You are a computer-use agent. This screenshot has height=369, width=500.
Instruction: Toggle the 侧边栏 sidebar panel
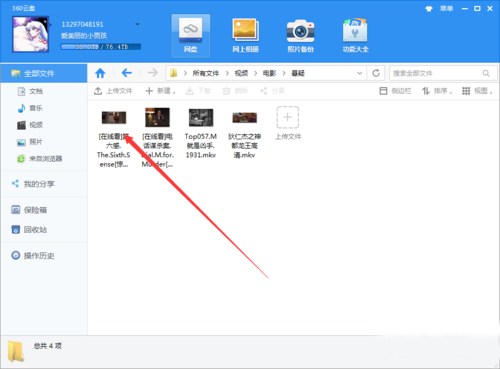pos(395,91)
